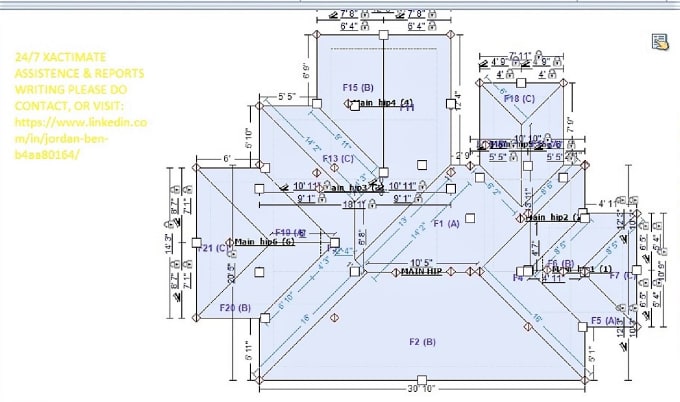Screen dimensions: 680x402
Task: Select the F2 (B) roof face label
Action: [x=423, y=342]
